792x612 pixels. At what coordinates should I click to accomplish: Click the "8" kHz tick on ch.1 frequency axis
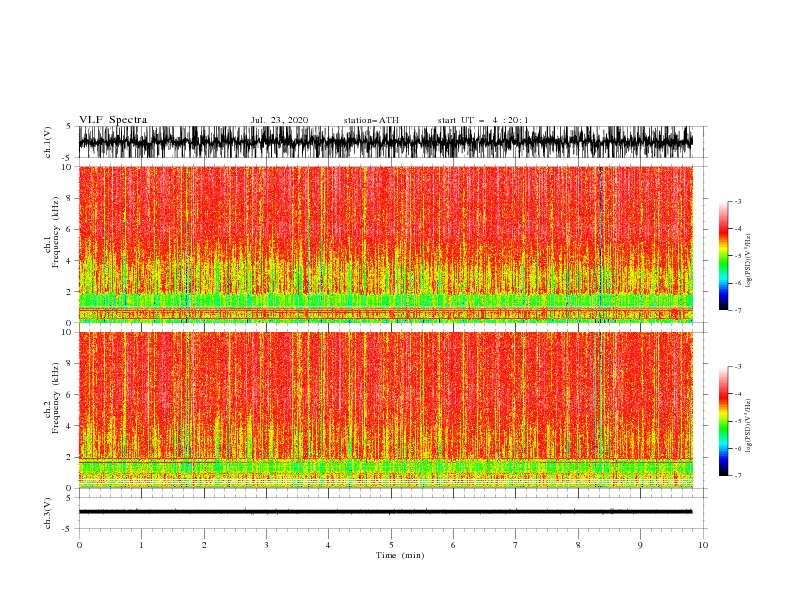(69, 198)
